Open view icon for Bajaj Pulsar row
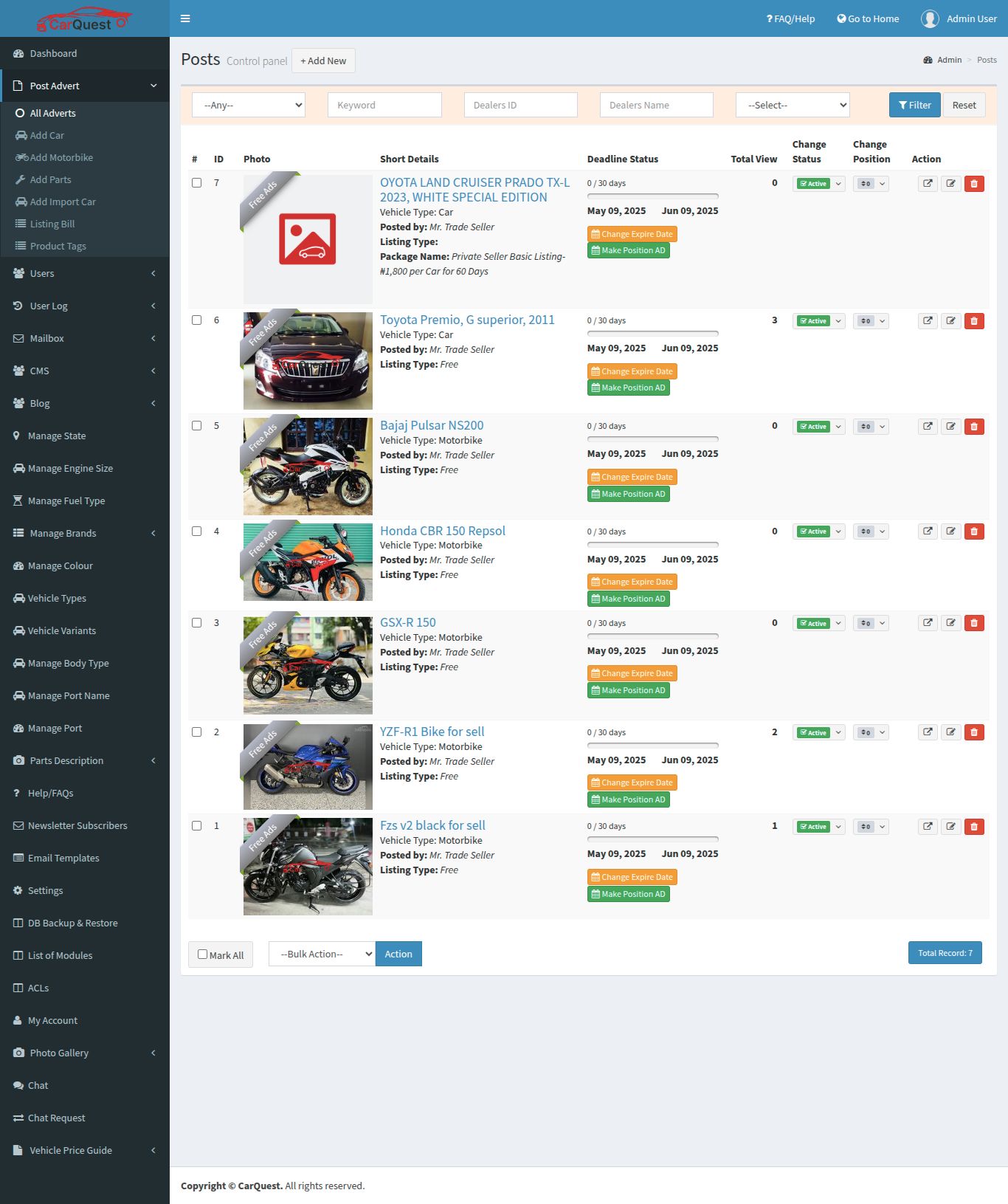This screenshot has height=1204, width=1008. tap(928, 427)
